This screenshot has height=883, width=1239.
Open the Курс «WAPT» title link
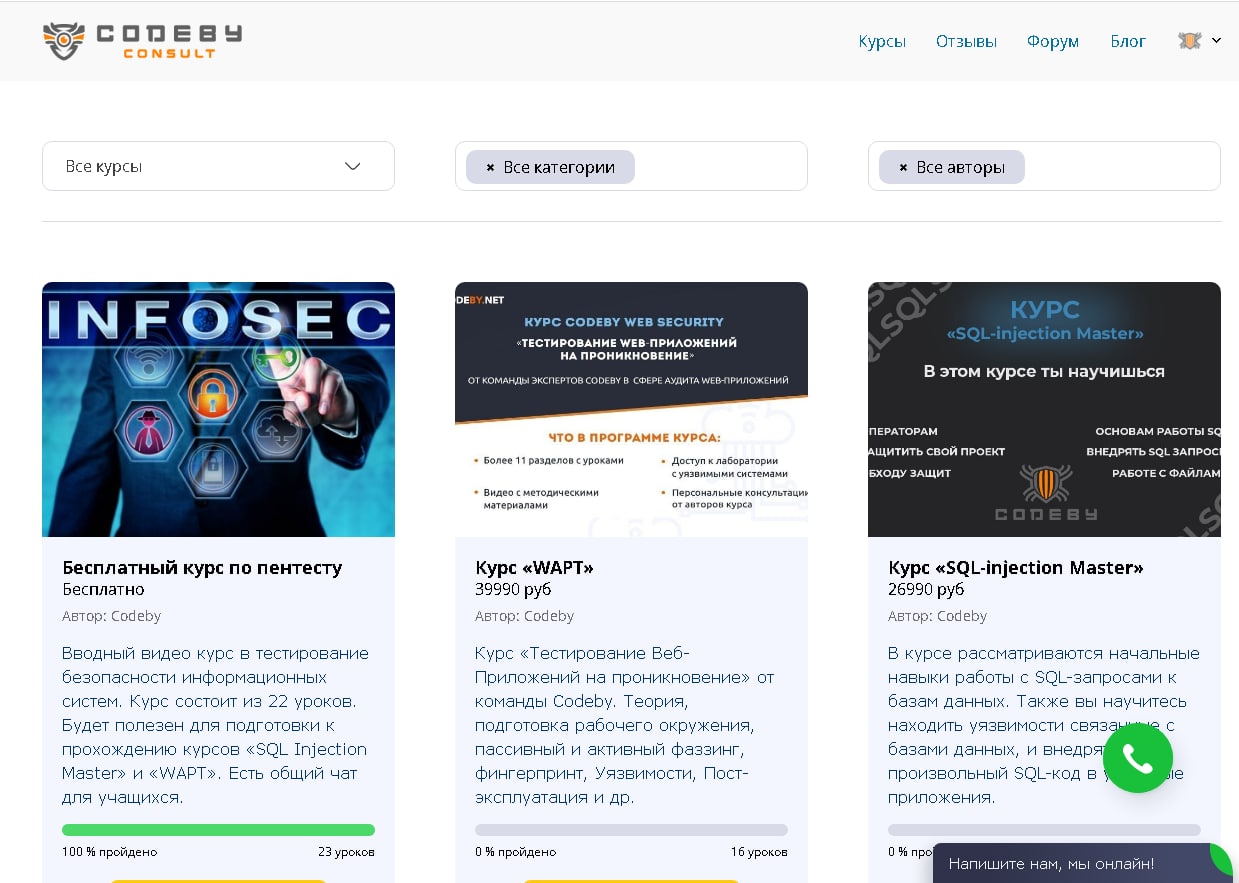click(534, 568)
